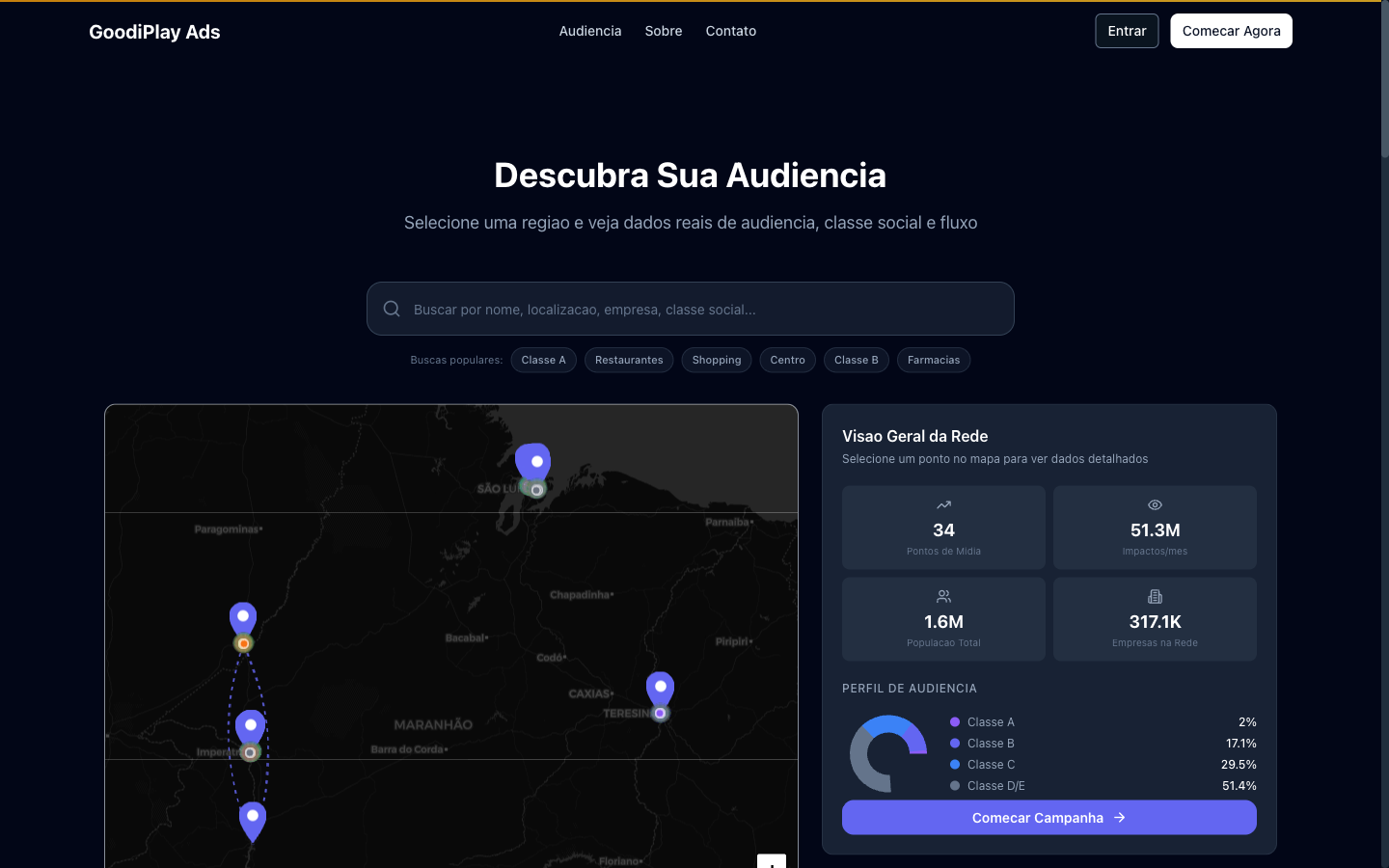Click the Comecar Agora button

[x=1232, y=31]
